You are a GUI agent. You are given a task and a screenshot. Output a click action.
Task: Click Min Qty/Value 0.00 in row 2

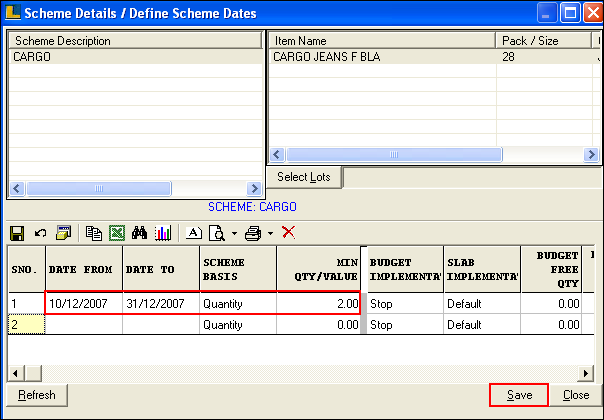(x=318, y=324)
